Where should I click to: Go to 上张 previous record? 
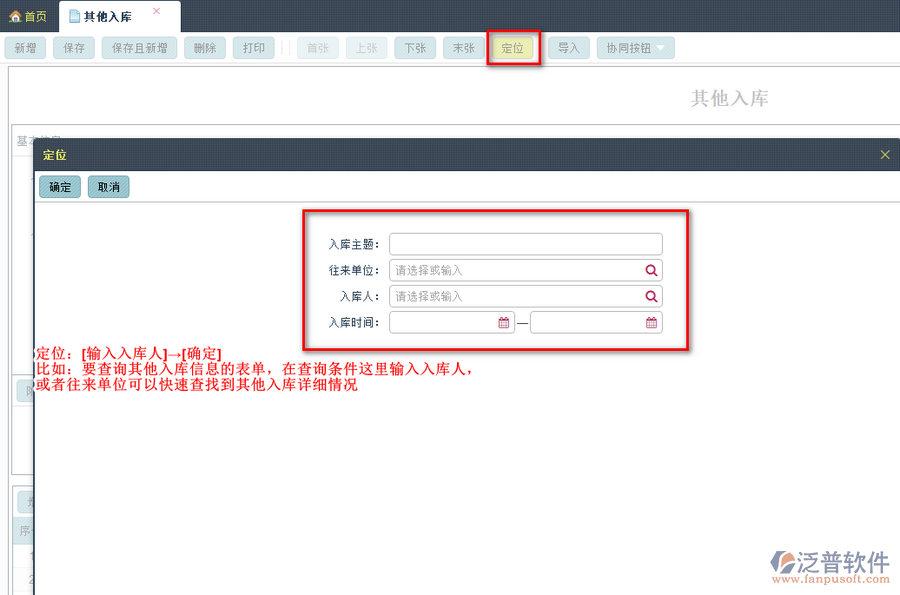click(367, 48)
